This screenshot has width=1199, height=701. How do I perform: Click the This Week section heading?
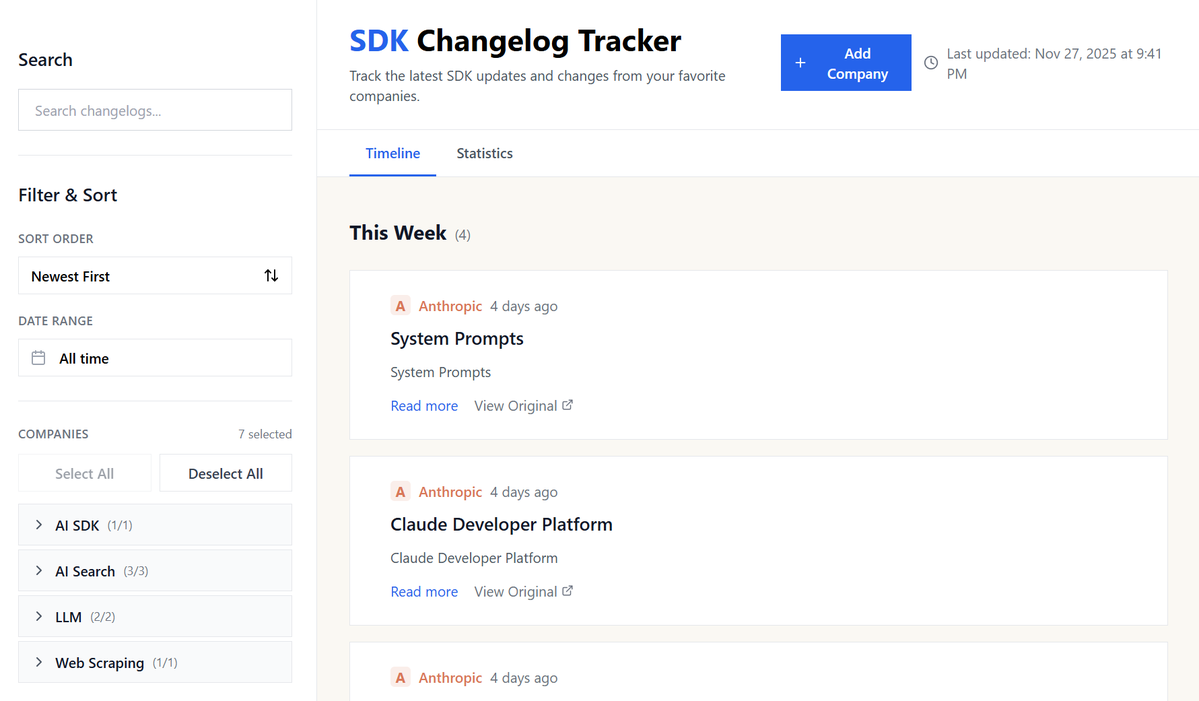398,232
